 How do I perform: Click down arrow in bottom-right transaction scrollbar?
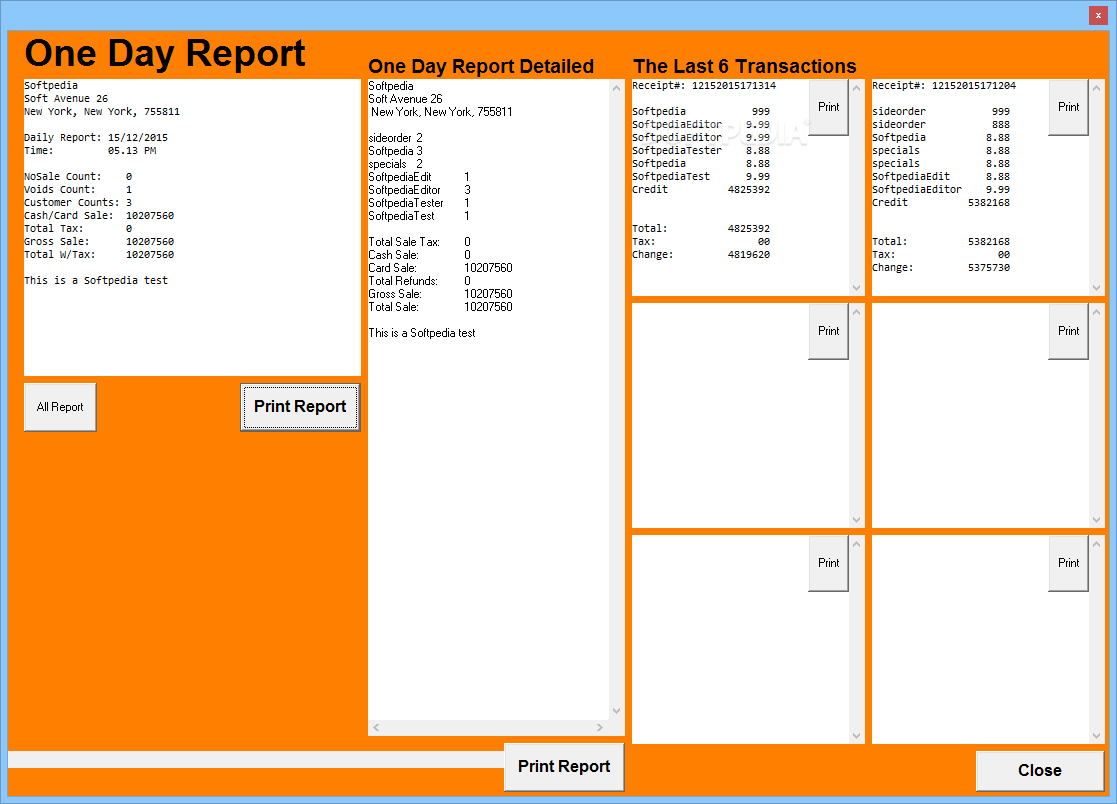coord(1096,736)
